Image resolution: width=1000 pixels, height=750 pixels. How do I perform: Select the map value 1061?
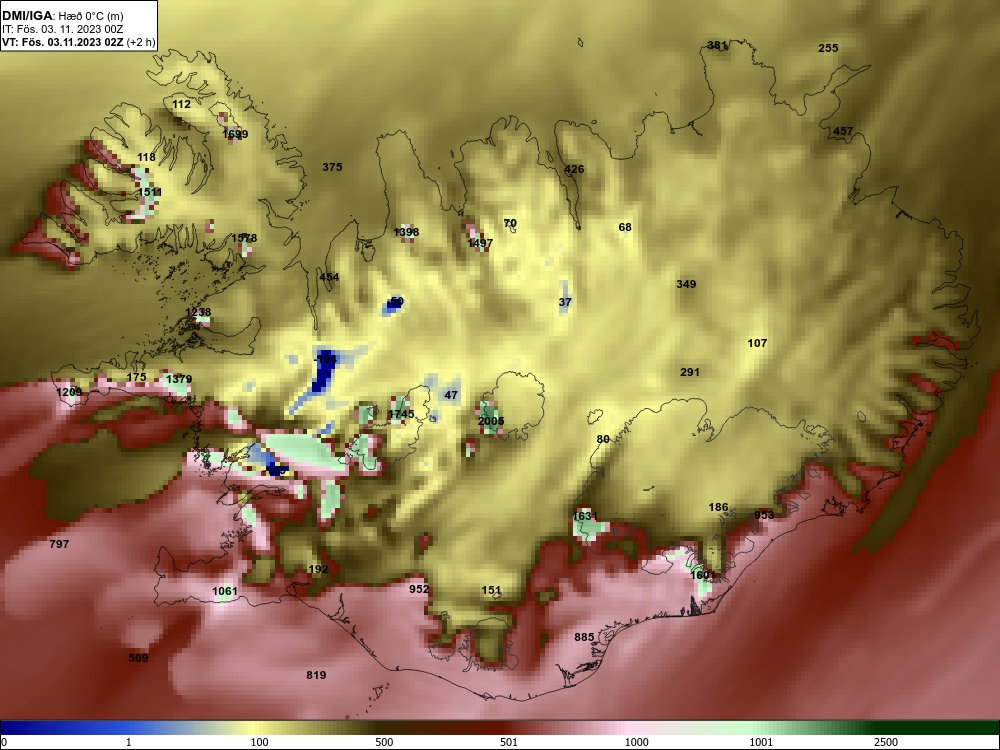point(224,591)
